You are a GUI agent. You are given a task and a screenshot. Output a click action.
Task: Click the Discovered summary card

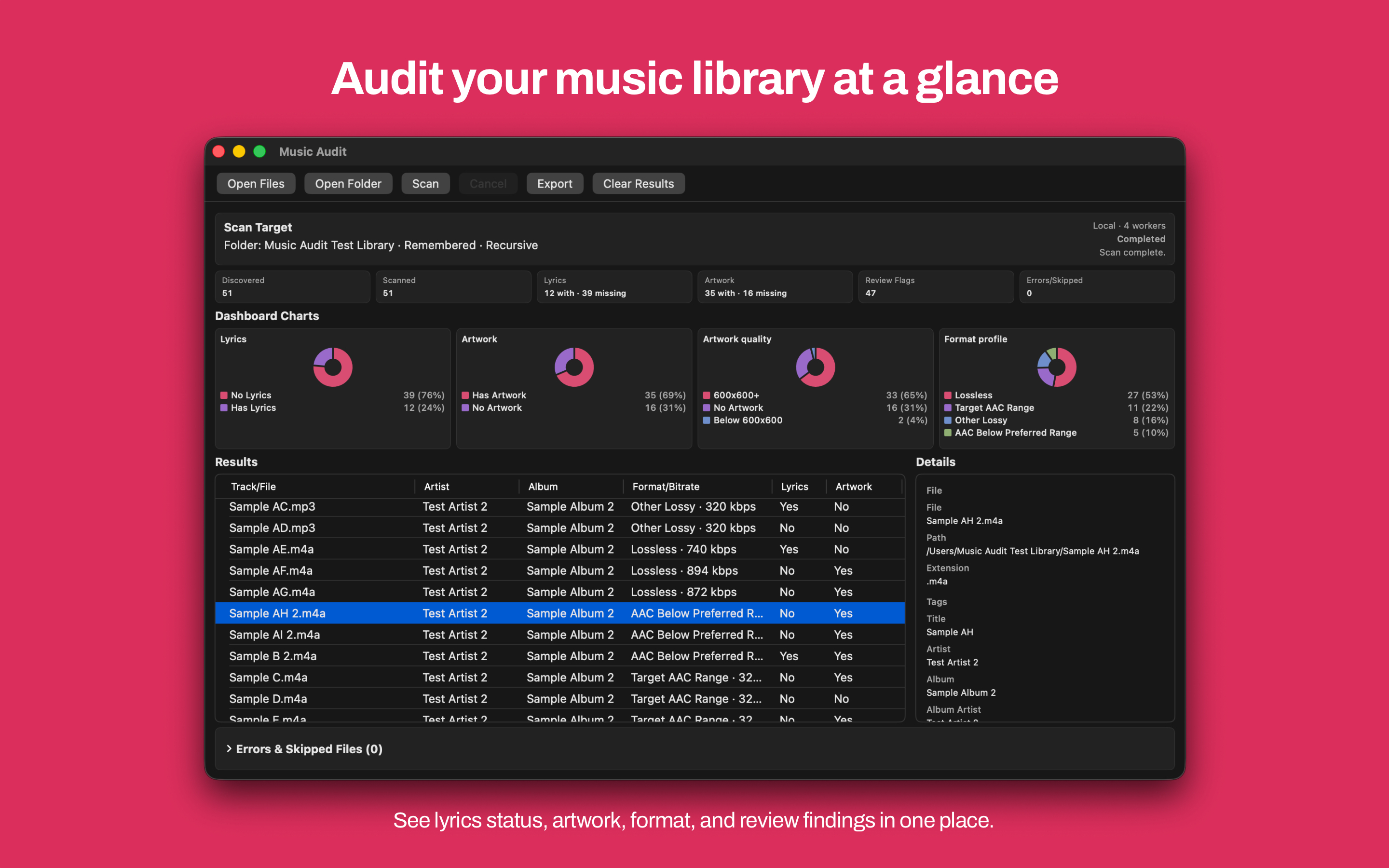point(292,286)
